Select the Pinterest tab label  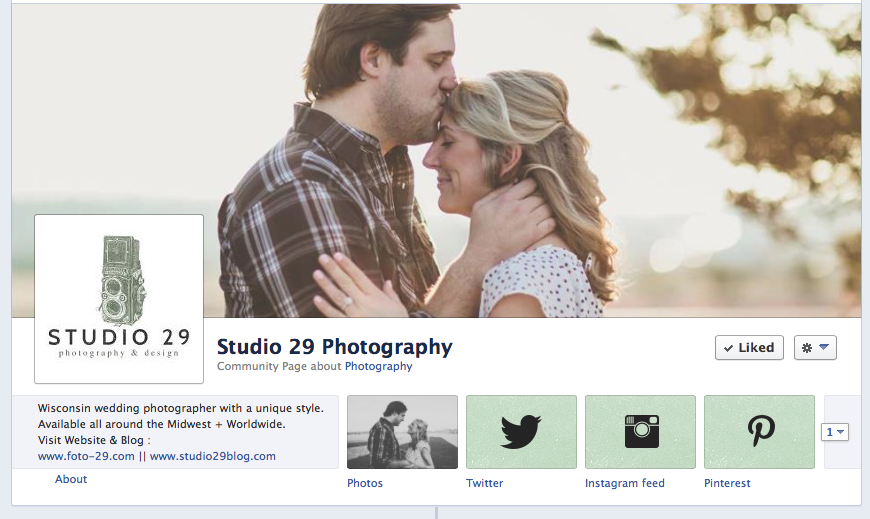[x=727, y=483]
